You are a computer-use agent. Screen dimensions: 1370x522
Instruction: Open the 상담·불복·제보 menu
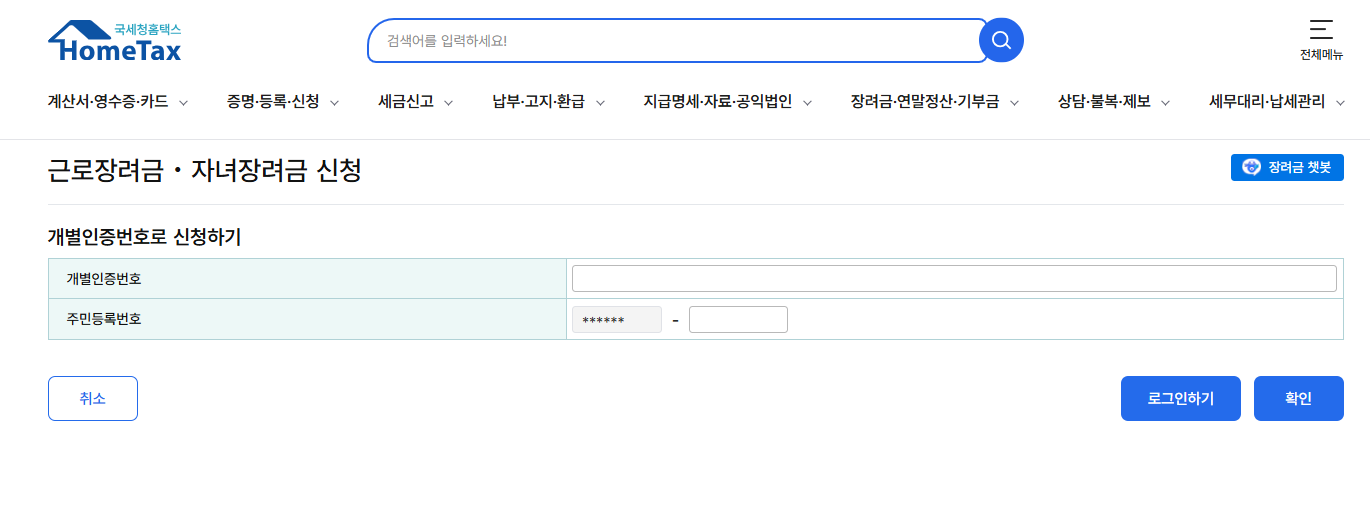[1104, 101]
